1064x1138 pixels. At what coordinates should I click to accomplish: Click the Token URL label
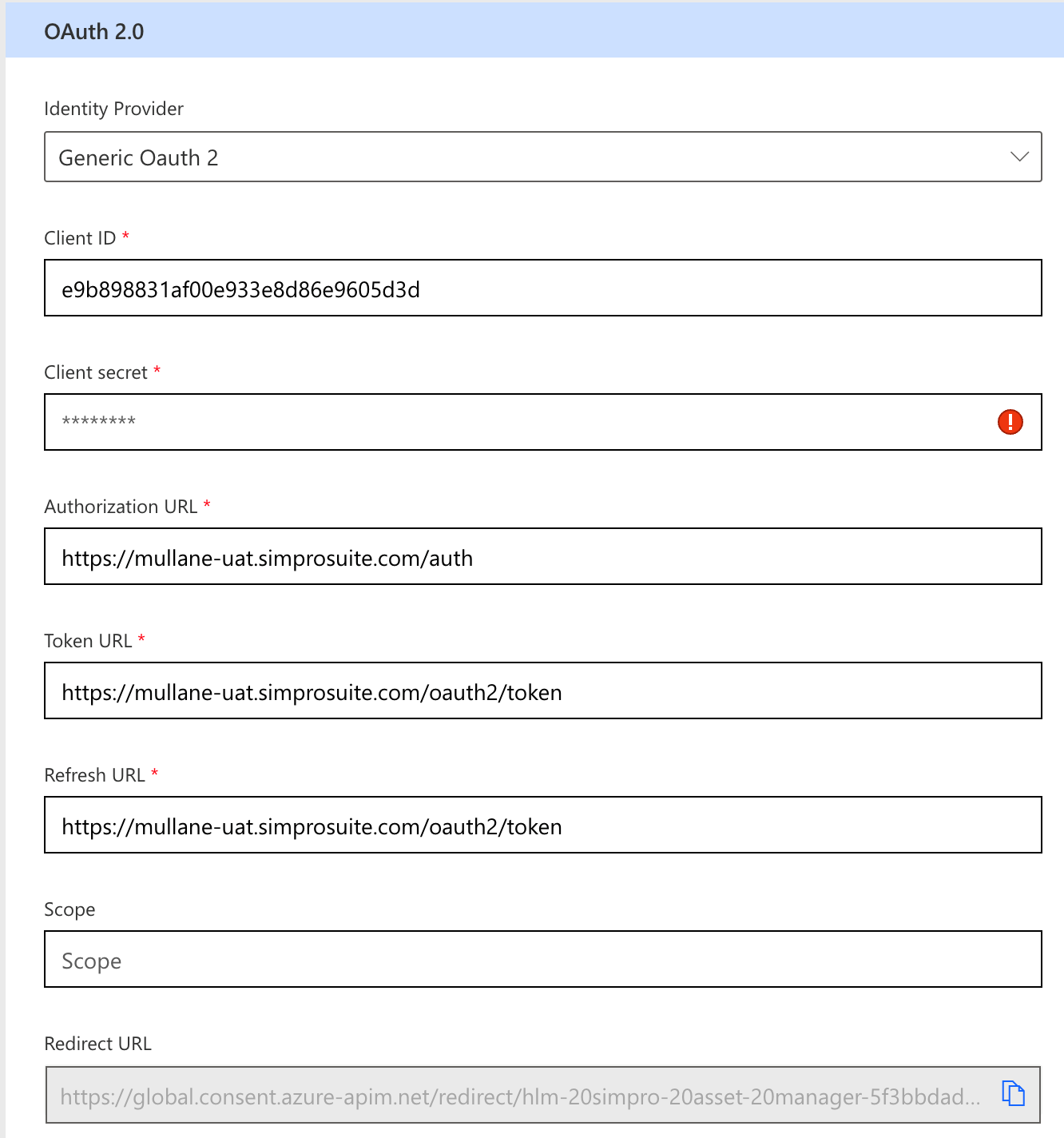point(88,641)
